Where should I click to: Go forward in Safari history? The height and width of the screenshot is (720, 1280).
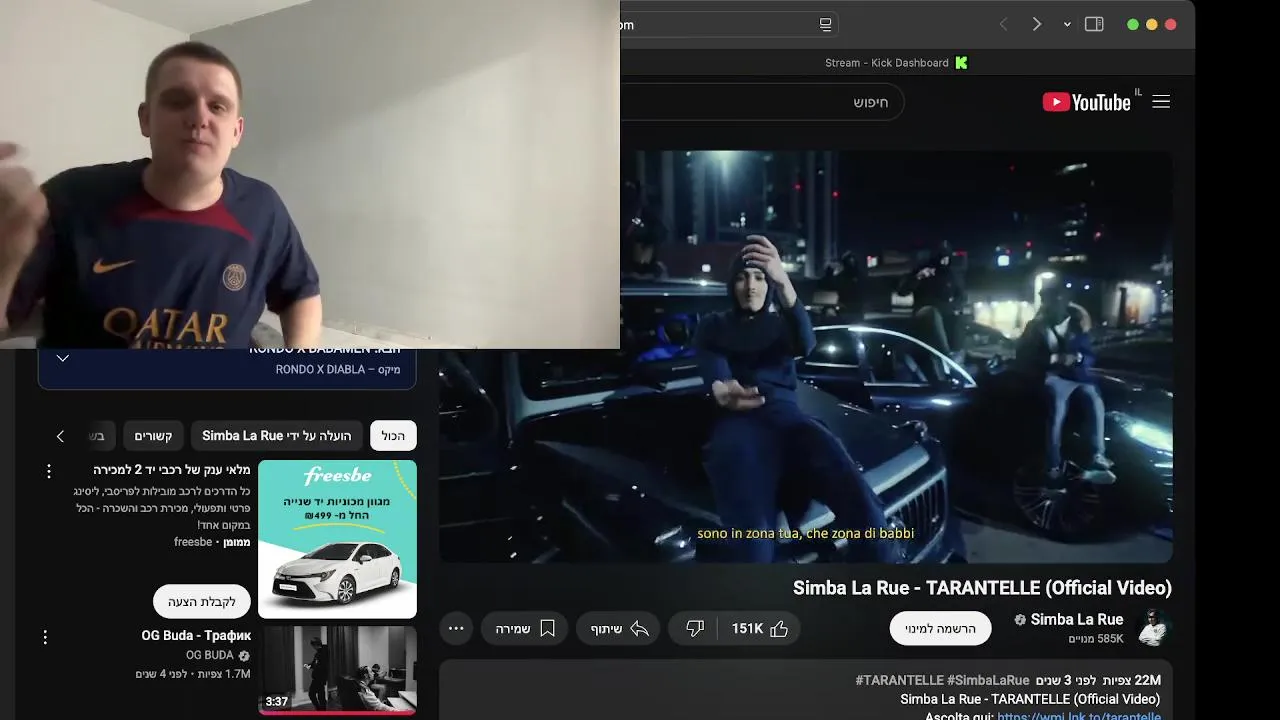click(x=1037, y=24)
